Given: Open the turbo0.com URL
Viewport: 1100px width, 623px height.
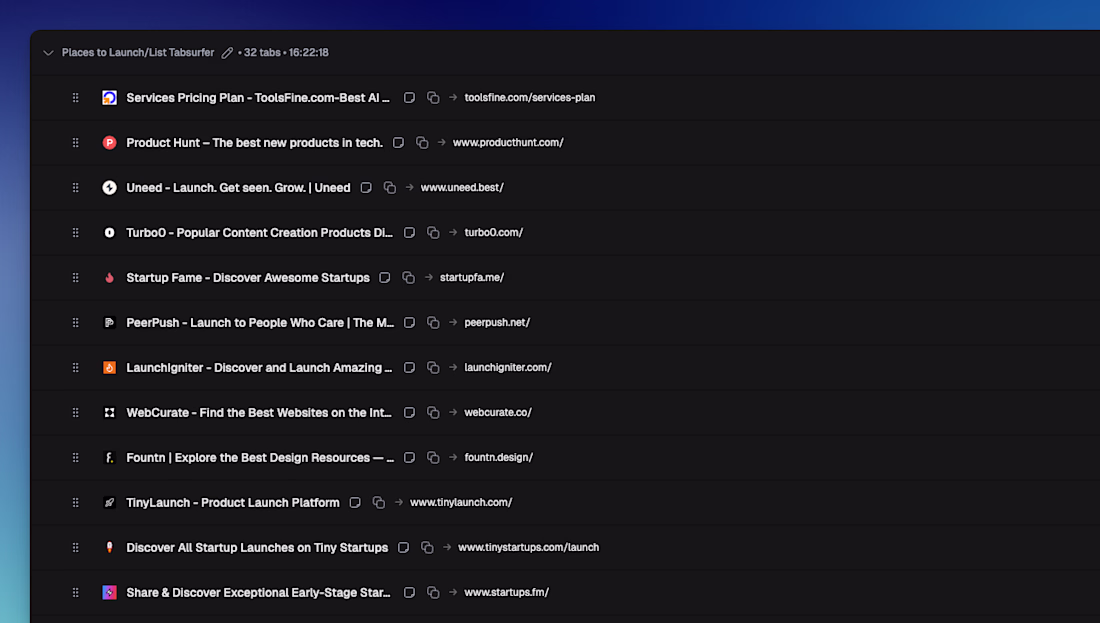Looking at the screenshot, I should [x=493, y=233].
